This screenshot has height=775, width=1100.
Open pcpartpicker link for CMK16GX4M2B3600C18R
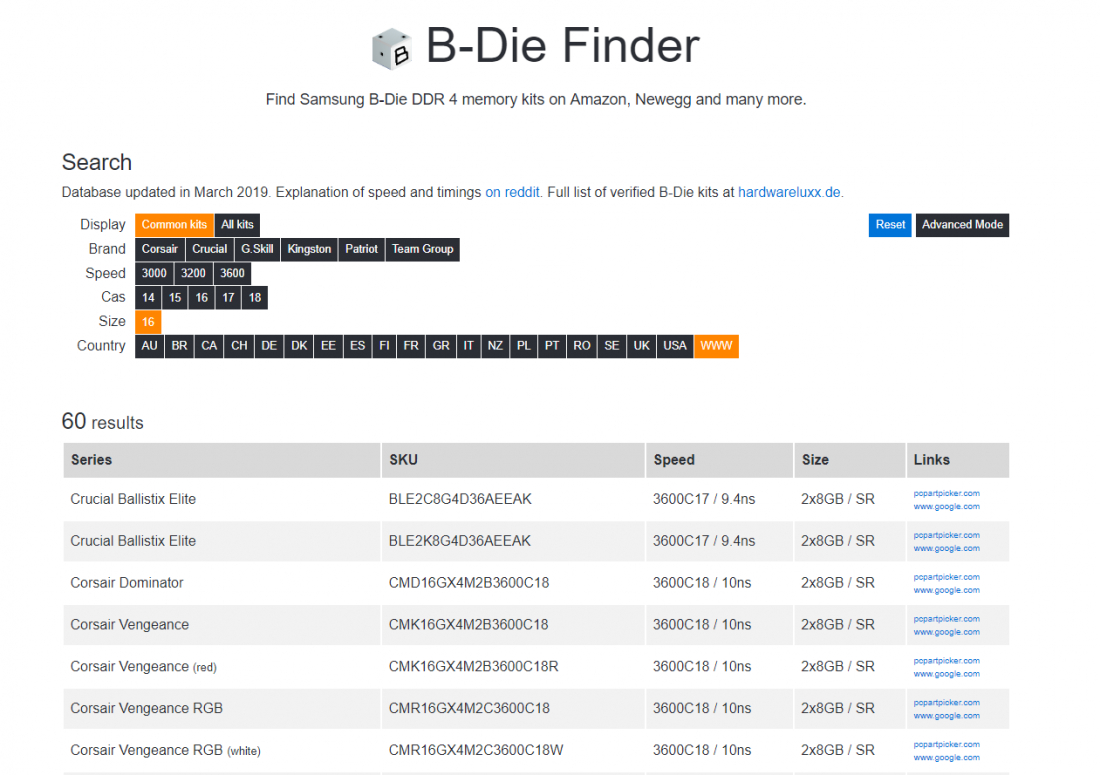click(946, 661)
